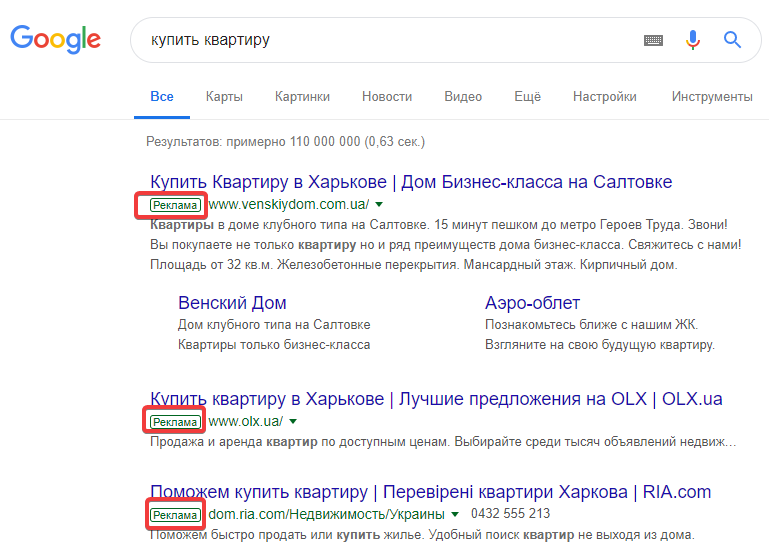Expand the arrow beside dom.ria.com URL
The image size is (769, 560).
coord(455,514)
